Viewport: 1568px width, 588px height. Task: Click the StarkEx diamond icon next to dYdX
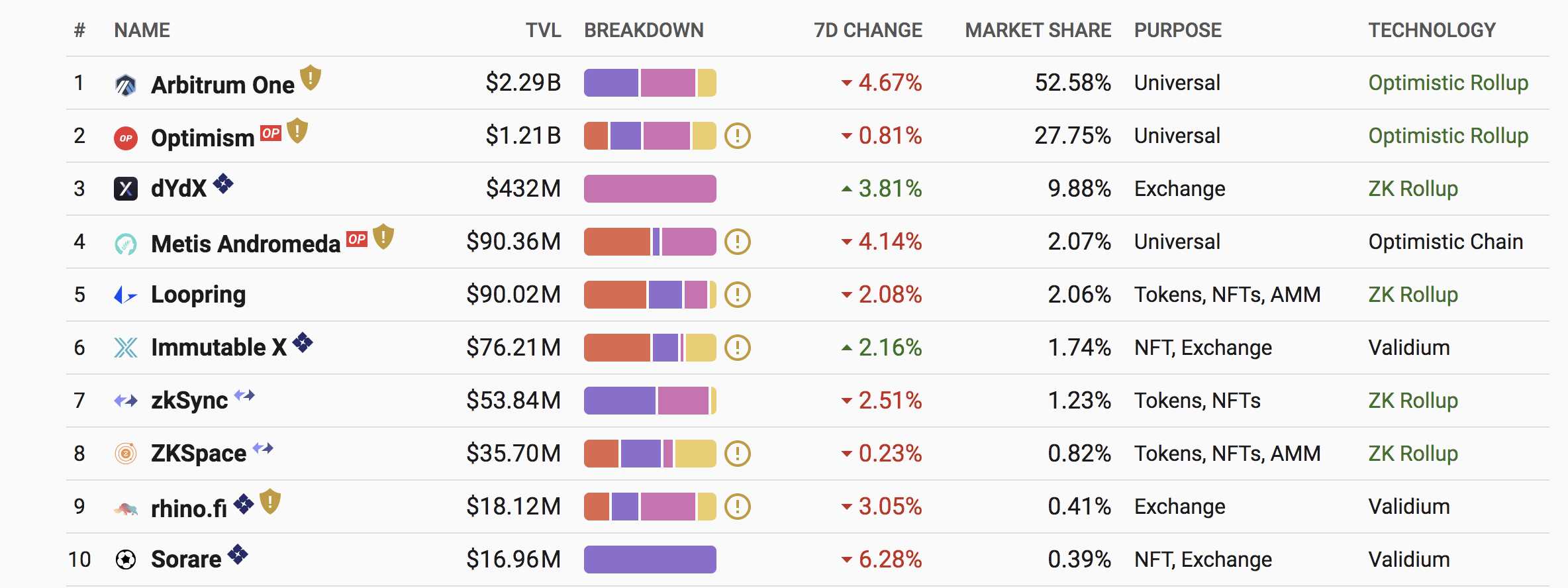tap(223, 183)
